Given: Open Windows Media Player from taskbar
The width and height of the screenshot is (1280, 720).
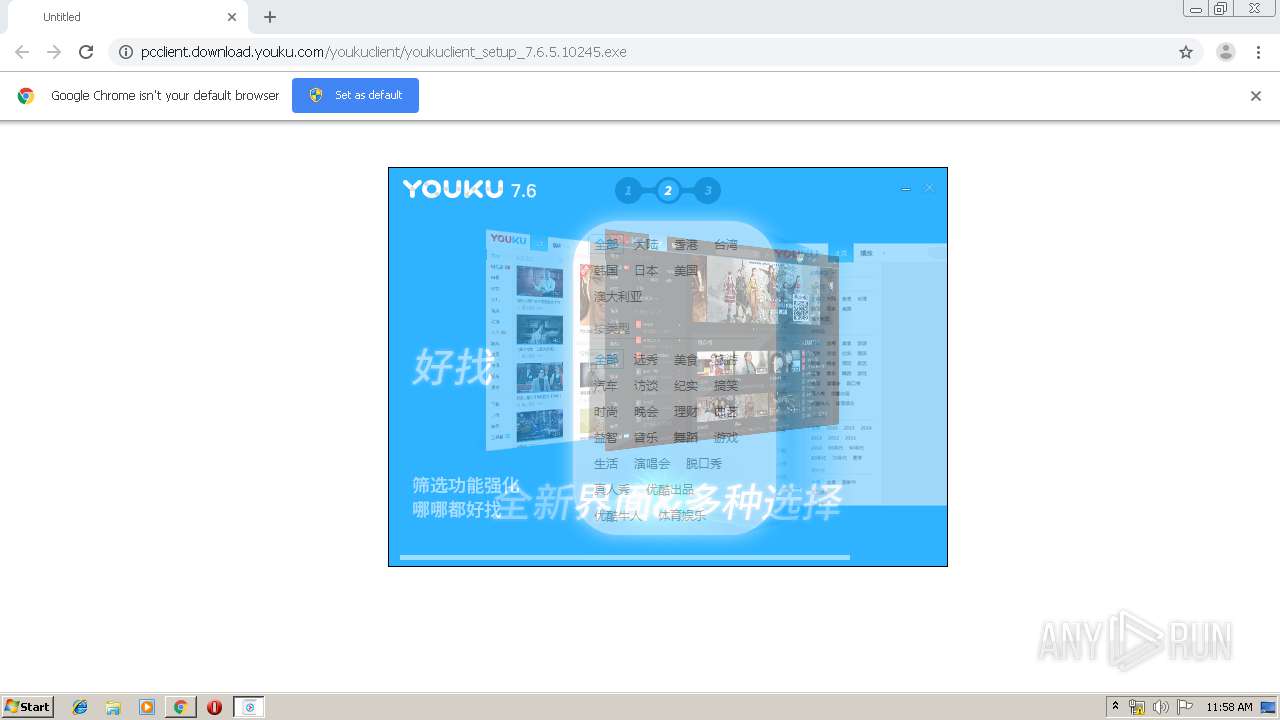Looking at the screenshot, I should point(147,707).
